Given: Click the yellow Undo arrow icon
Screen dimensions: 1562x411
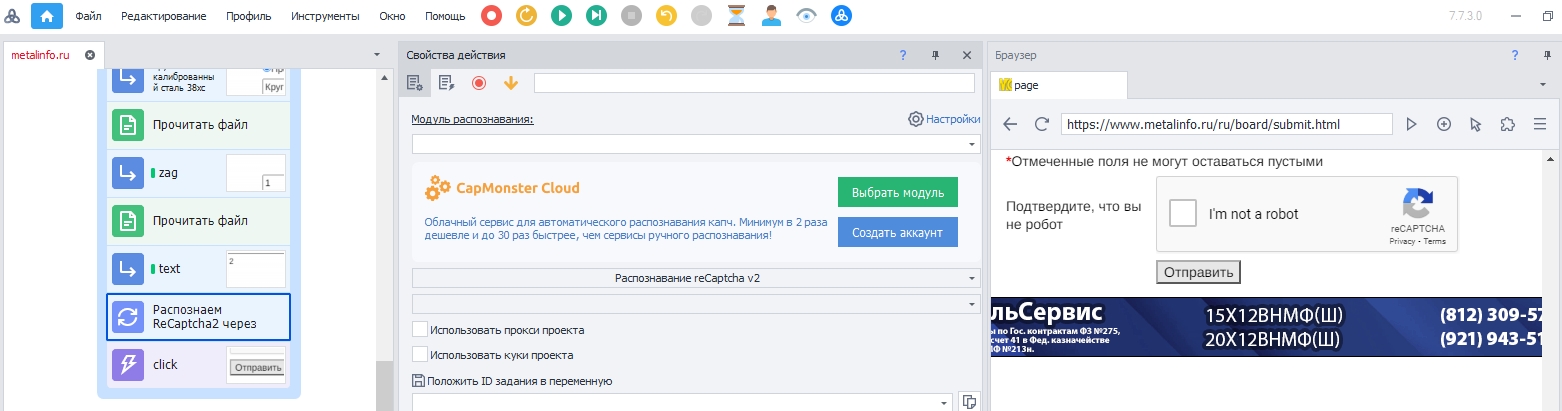Looking at the screenshot, I should 666,15.
